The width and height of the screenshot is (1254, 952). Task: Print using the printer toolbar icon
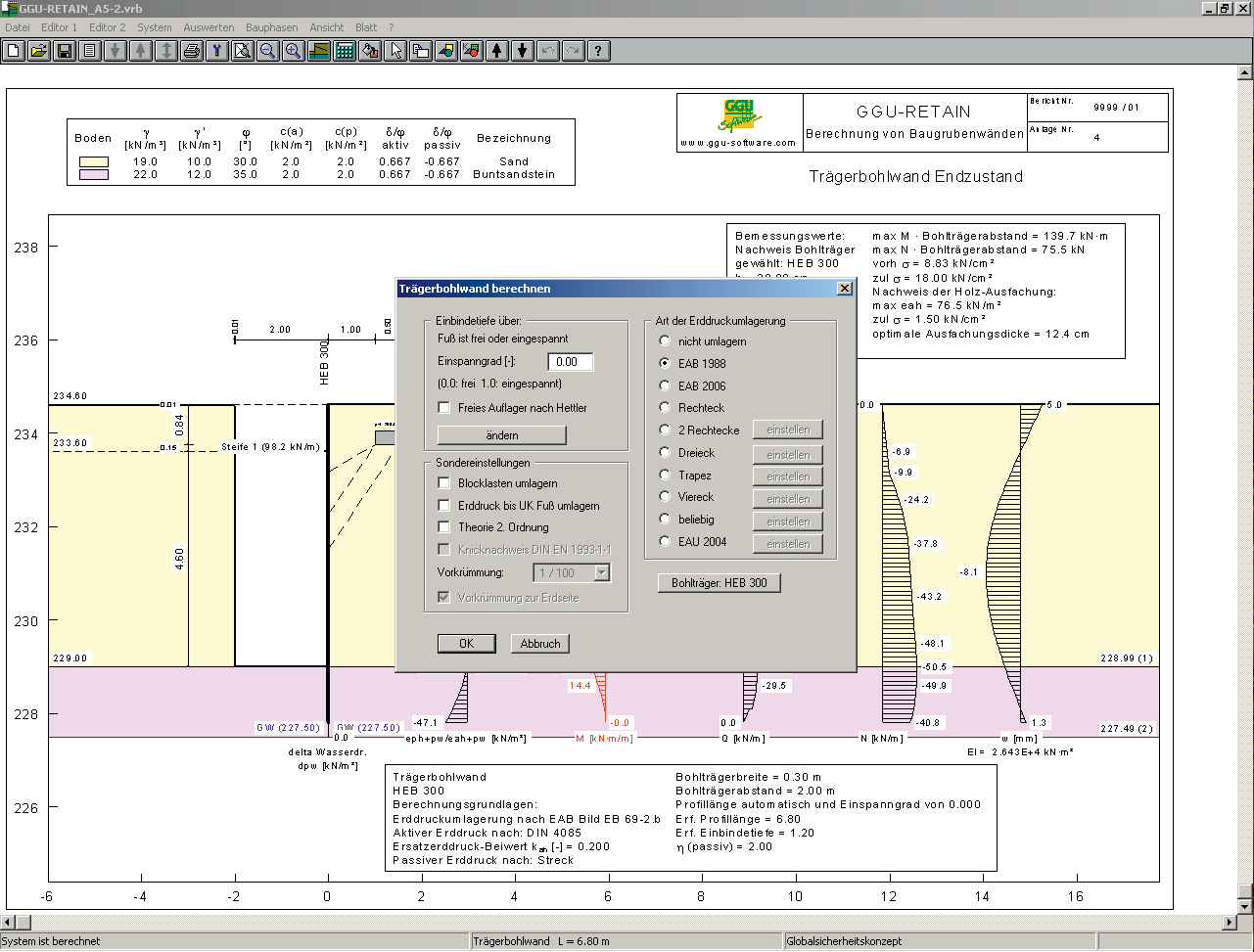coord(192,51)
